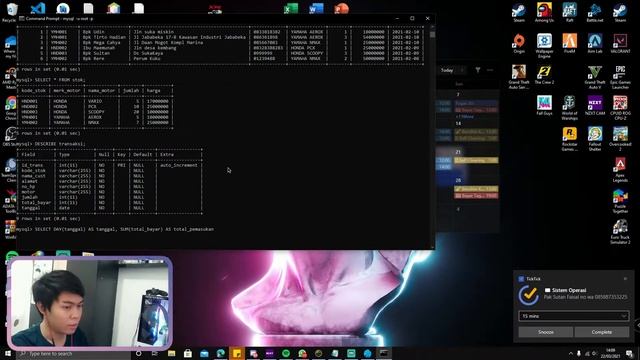Launch the Fall Guys shortcut

point(544,105)
